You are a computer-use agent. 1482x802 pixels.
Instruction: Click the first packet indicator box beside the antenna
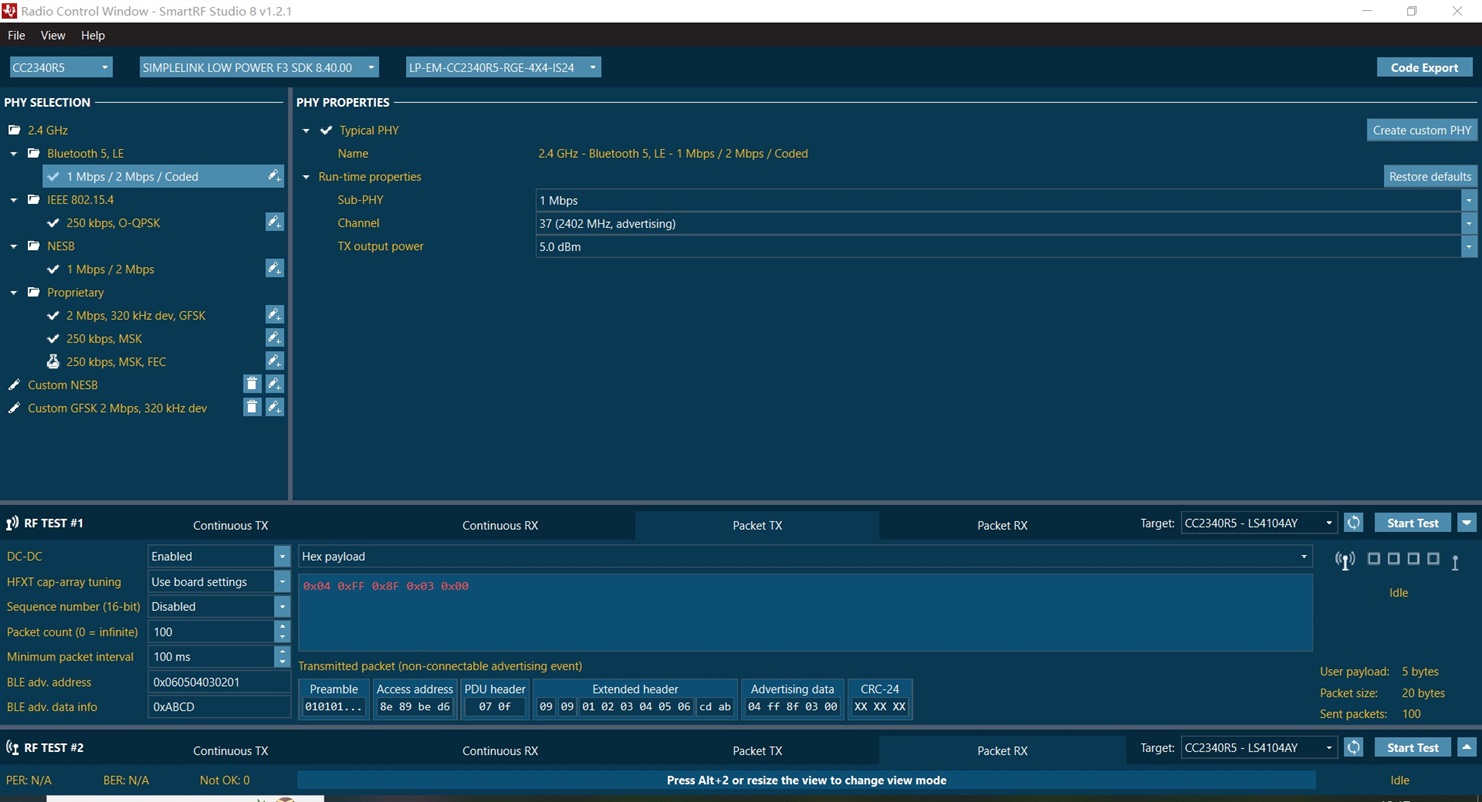(x=1374, y=559)
